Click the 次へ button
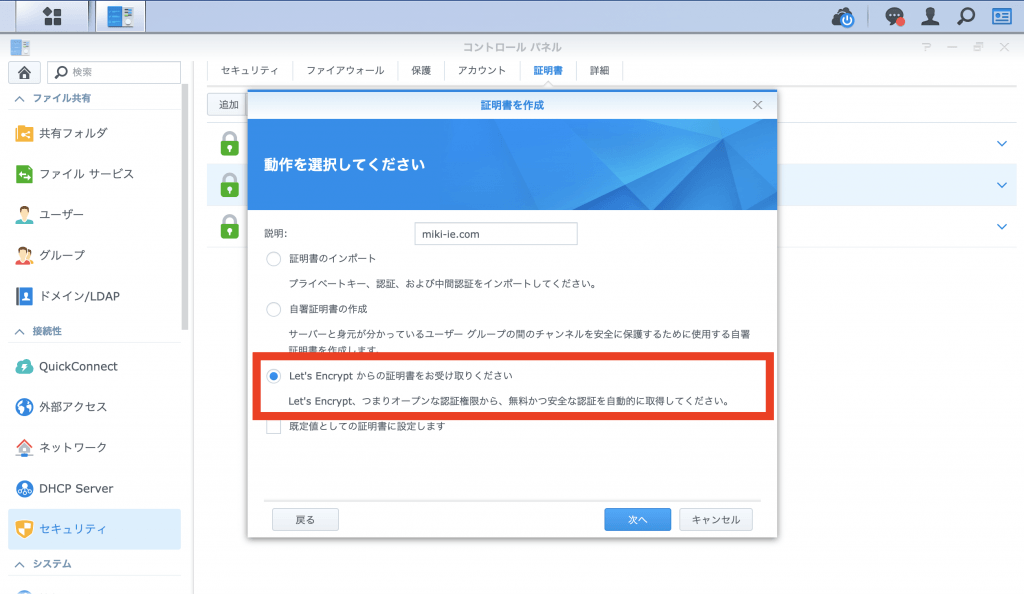The image size is (1024, 594). [x=637, y=520]
